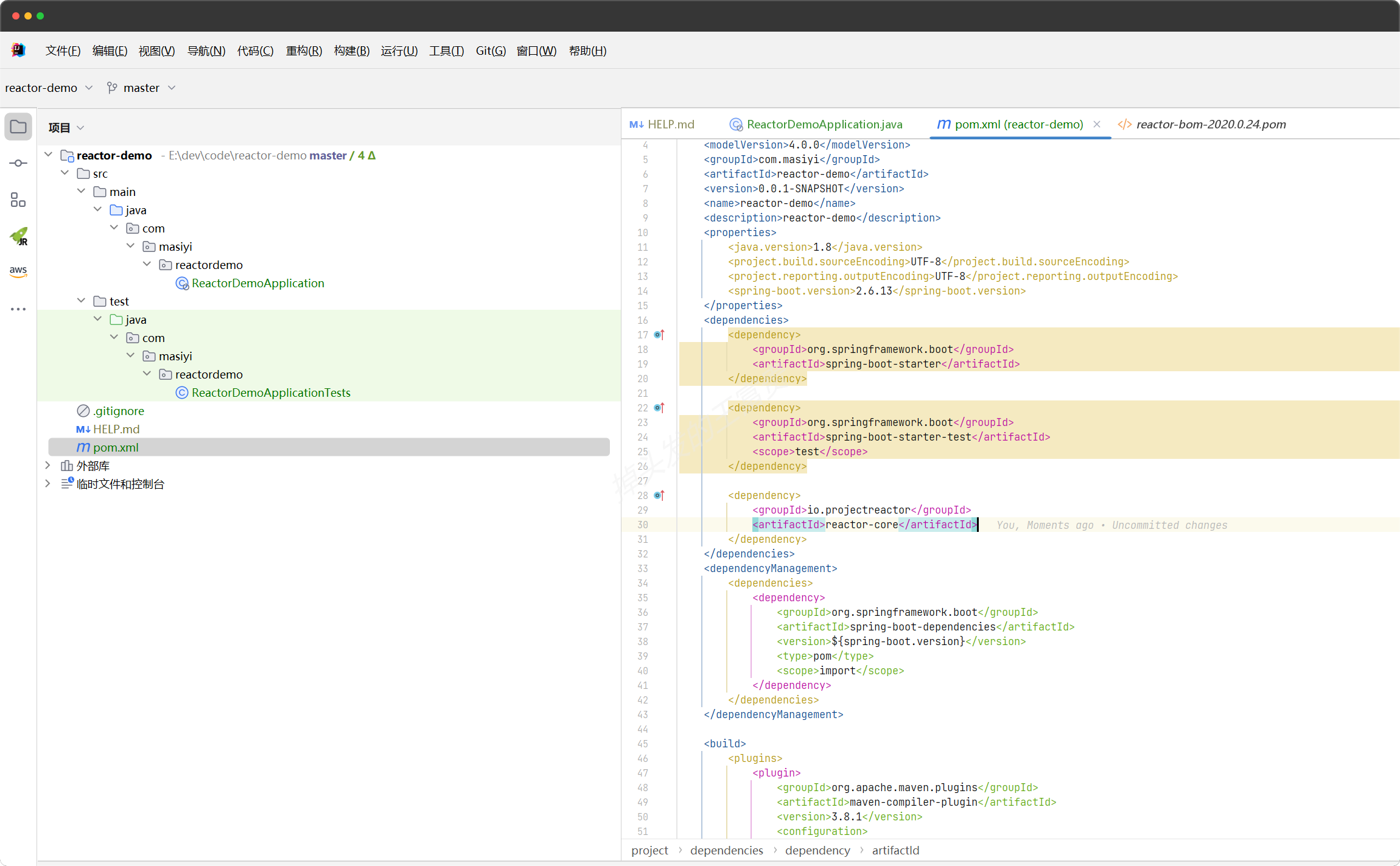Click the dependencies breadcrumb at bottom
The image size is (1400, 866).
point(726,850)
